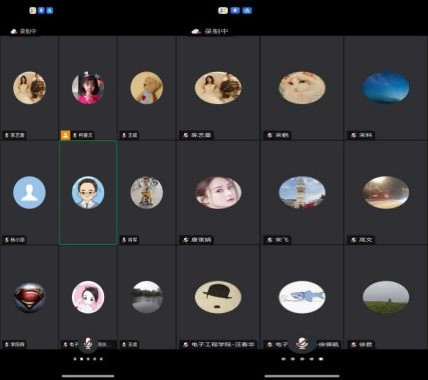This screenshot has width=428, height=380.
Task: Select the girl in pink dress avatar
Action: pos(88,88)
